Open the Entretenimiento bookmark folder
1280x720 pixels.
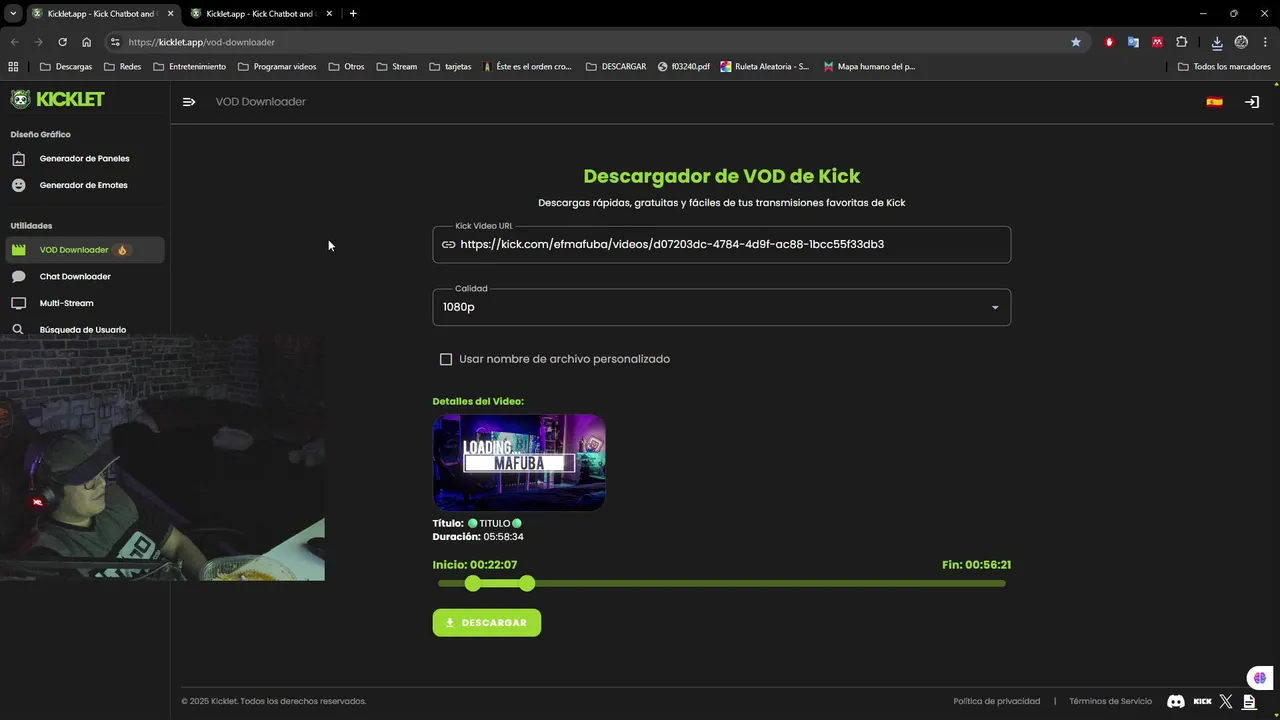189,67
